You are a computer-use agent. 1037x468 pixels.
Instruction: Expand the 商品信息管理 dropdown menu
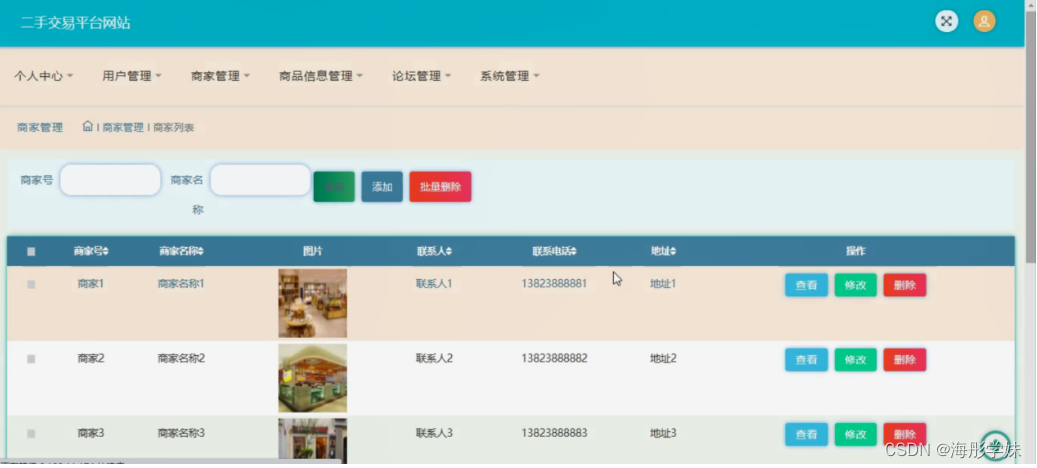coord(321,76)
